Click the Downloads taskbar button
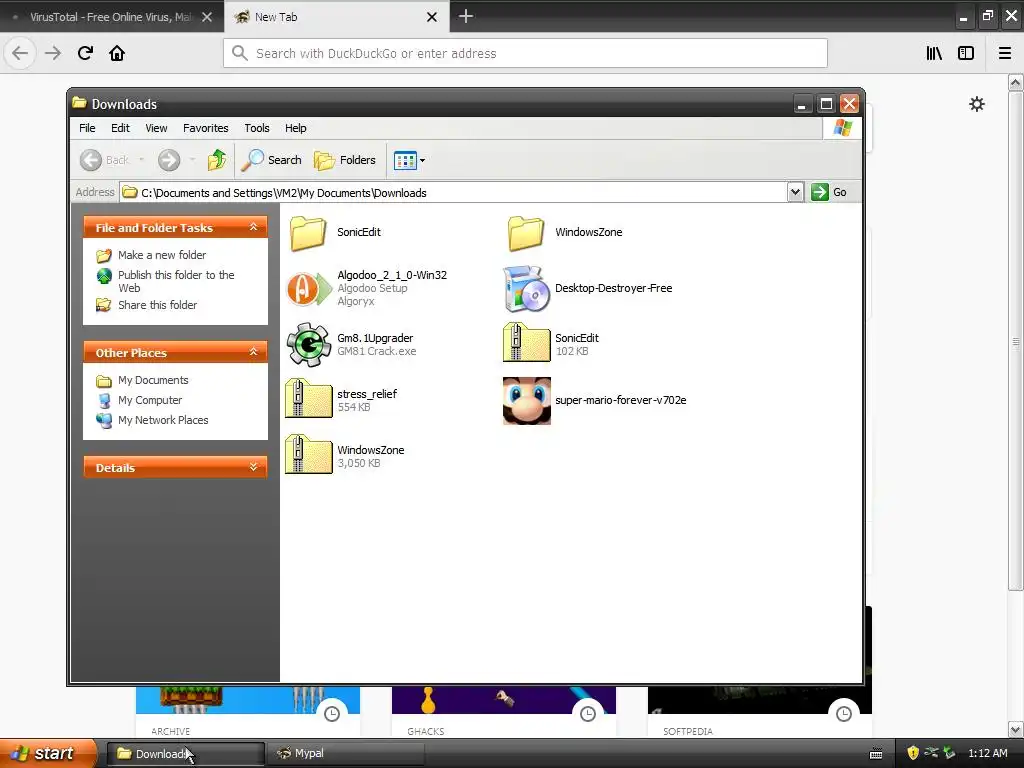The width and height of the screenshot is (1024, 768). point(186,753)
